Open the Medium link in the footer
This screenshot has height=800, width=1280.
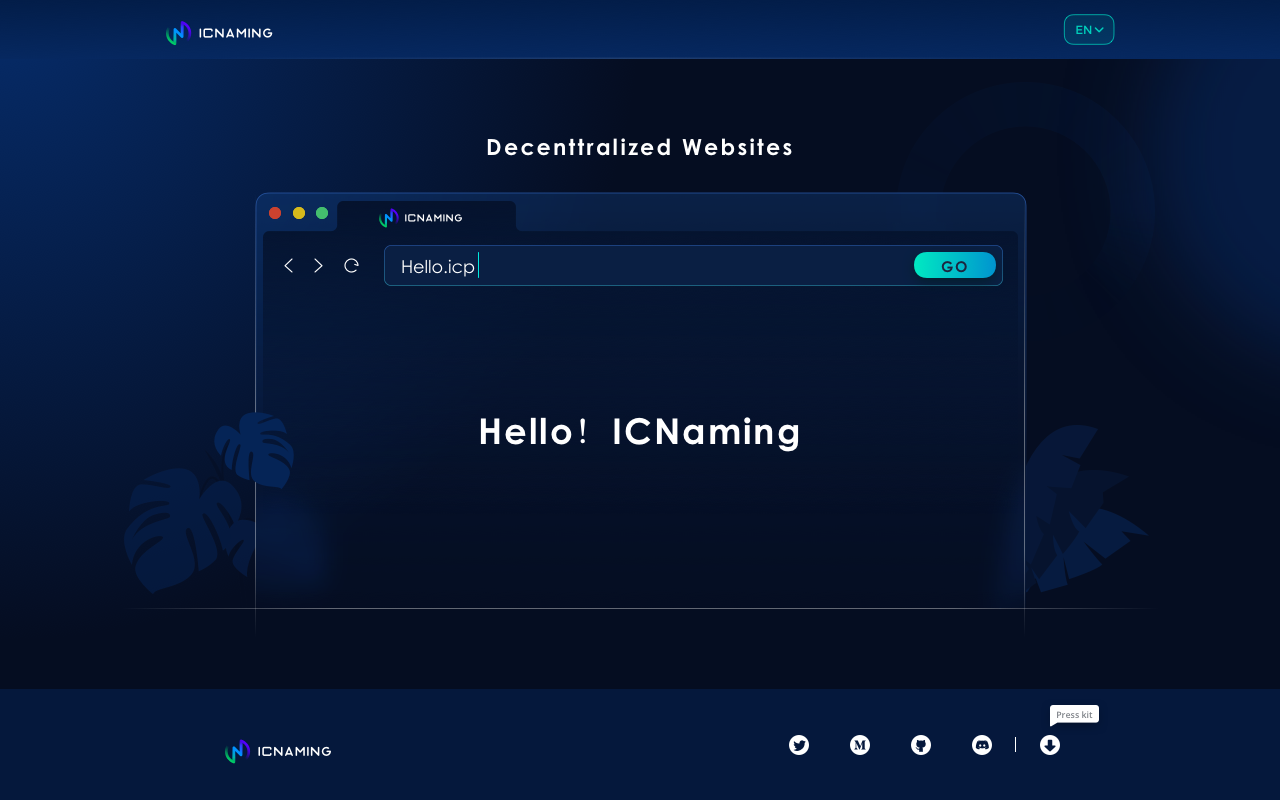pos(860,745)
